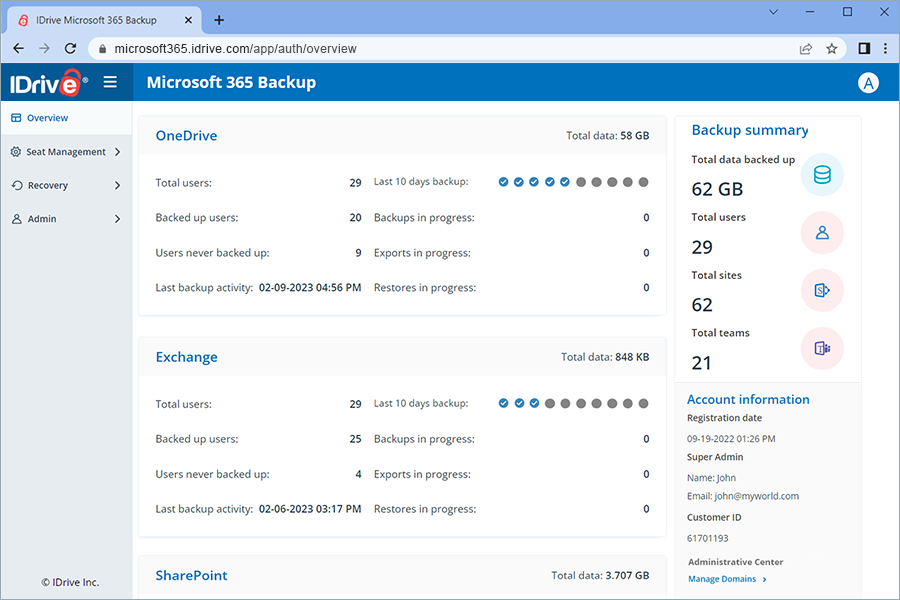Viewport: 900px width, 600px height.
Task: Open the tab search chevron
Action: coord(773,12)
